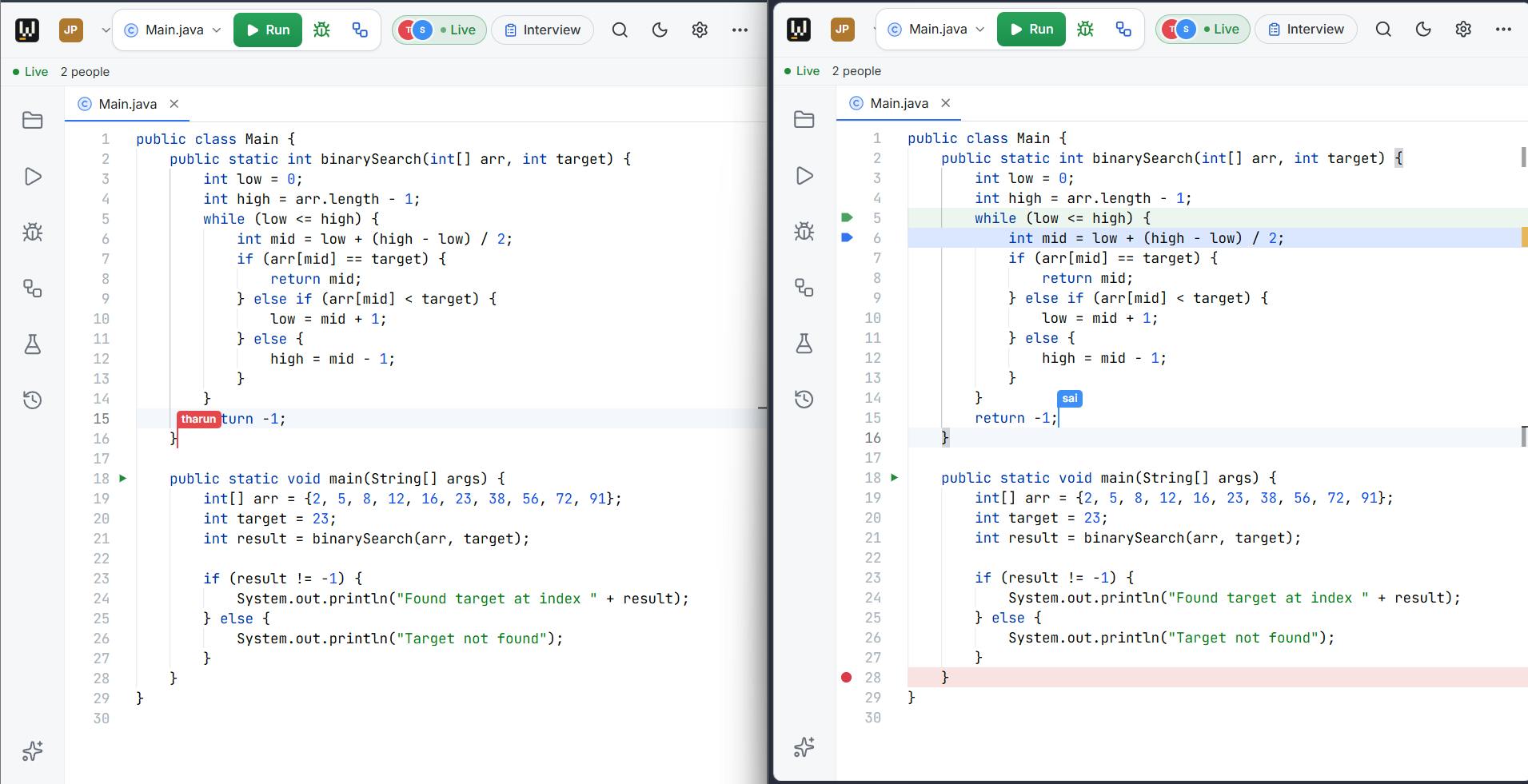This screenshot has width=1528, height=784.
Task: Open the Files panel in left window sidebar
Action: 33,121
